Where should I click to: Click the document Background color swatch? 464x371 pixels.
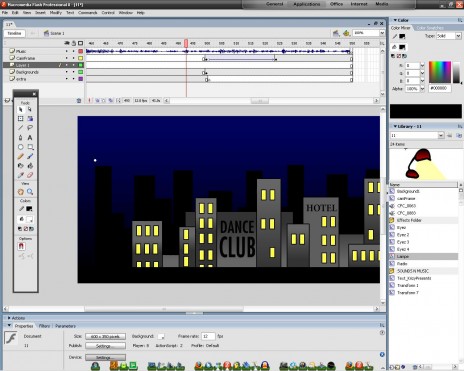[161, 336]
